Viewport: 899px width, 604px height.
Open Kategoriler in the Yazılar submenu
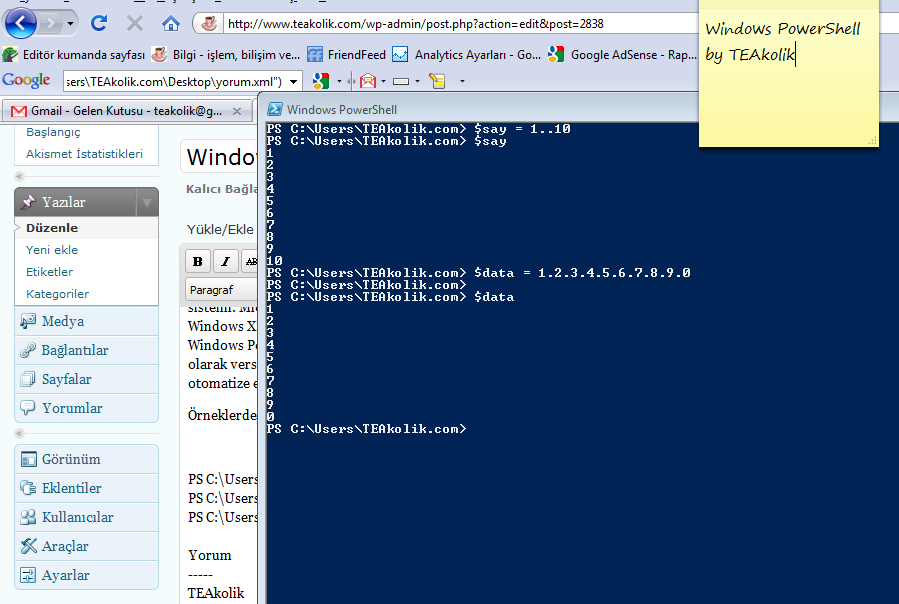(x=57, y=294)
